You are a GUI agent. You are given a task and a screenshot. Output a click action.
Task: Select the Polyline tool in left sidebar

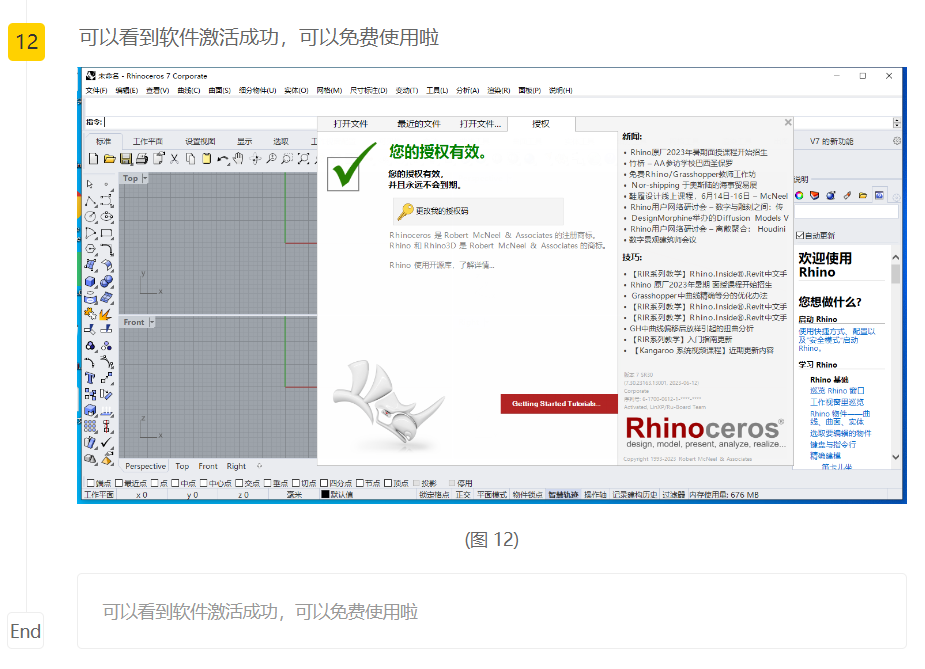click(90, 201)
